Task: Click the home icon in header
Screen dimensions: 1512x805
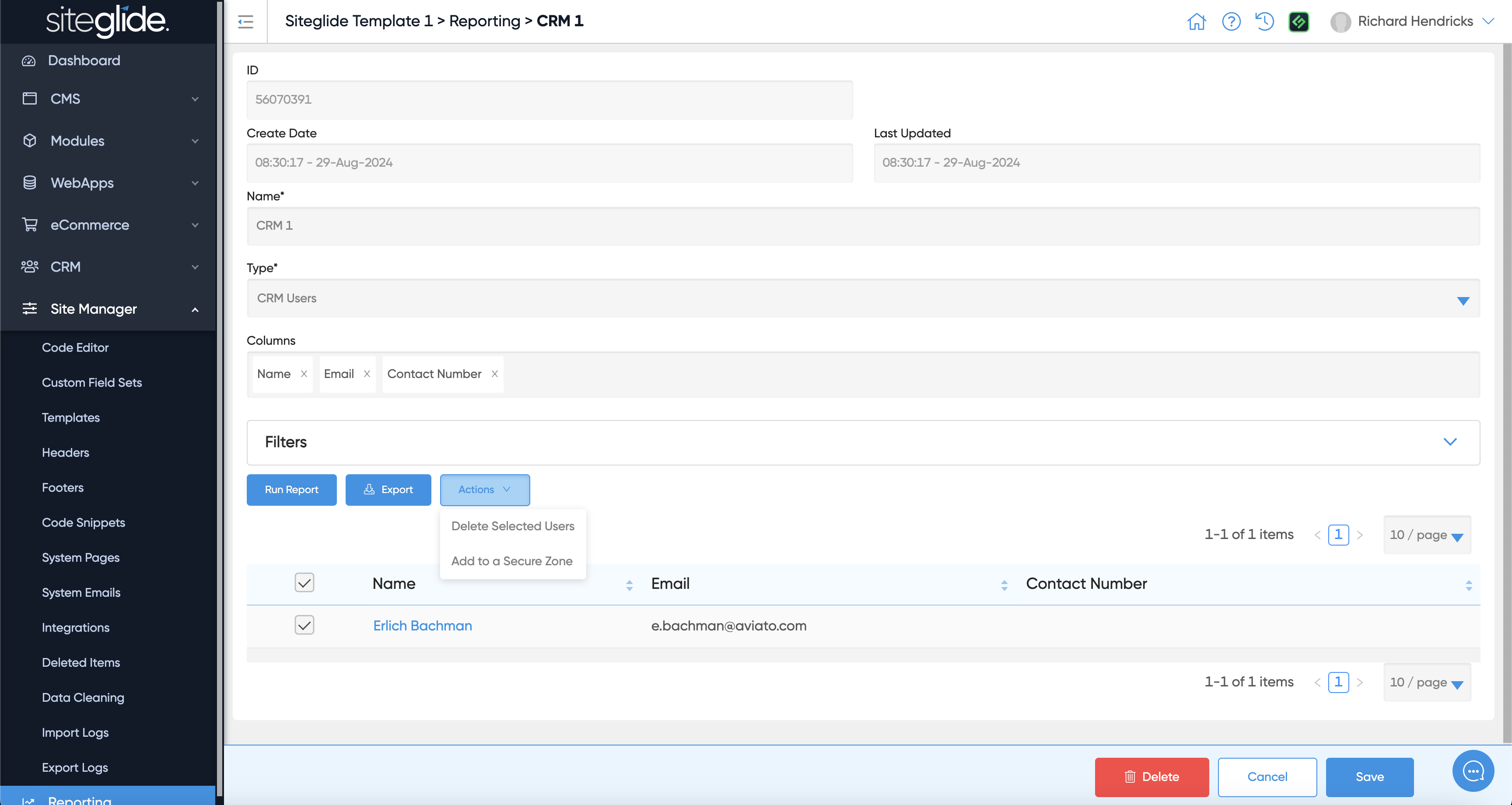Action: [x=1196, y=22]
